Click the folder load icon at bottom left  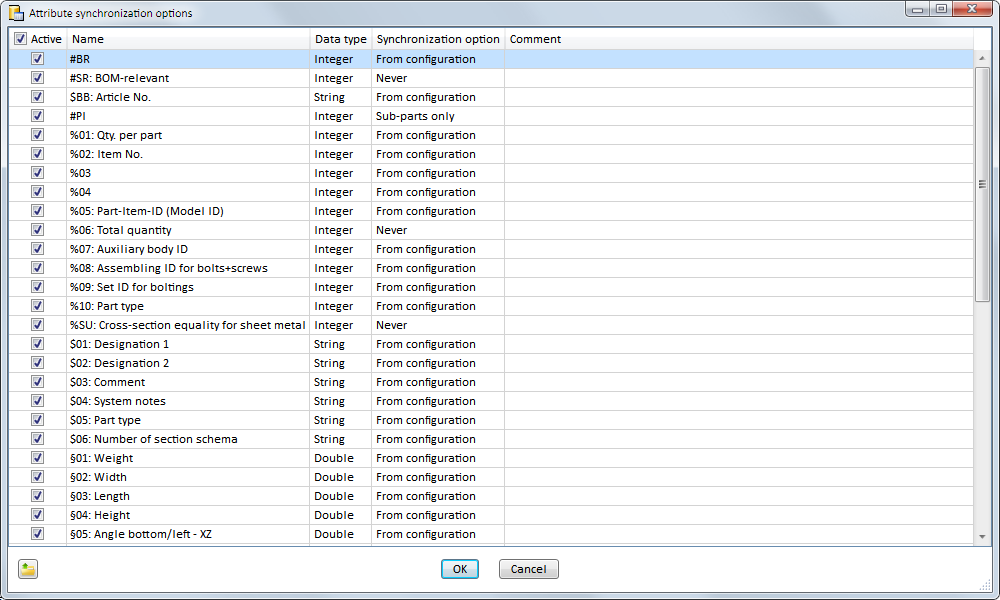pos(28,569)
